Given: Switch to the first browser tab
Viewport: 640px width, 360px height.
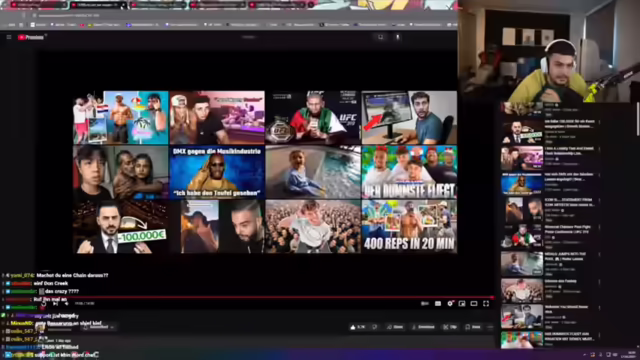Looking at the screenshot, I should click(38, 5).
